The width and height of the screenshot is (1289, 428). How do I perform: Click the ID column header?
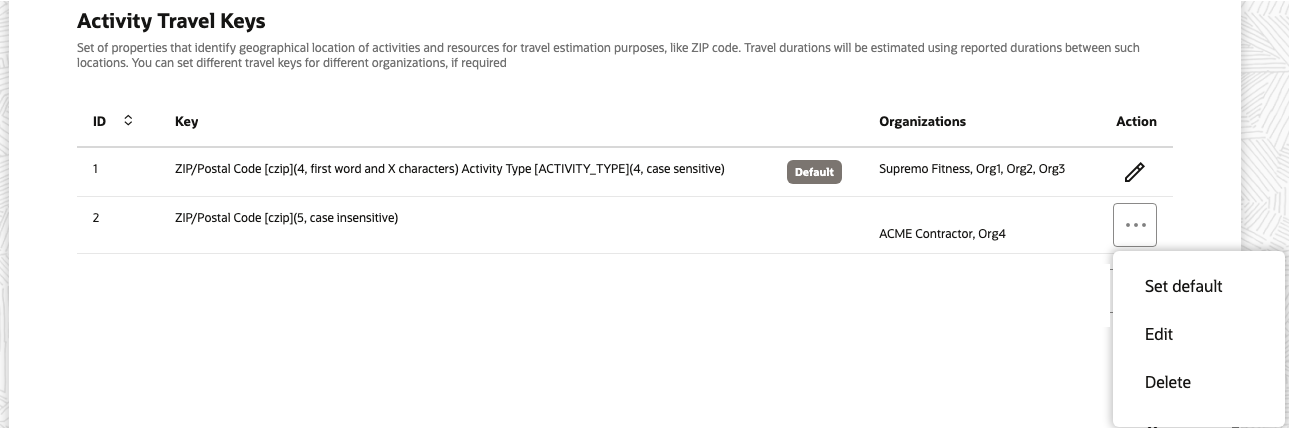click(x=100, y=122)
